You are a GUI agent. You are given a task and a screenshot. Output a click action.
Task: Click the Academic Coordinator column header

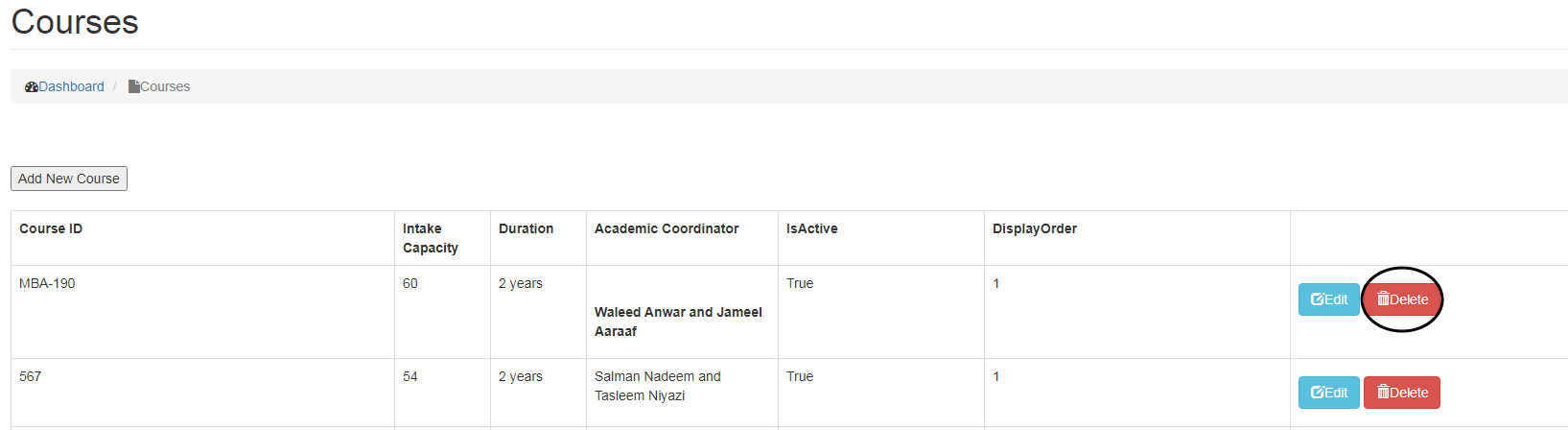point(667,228)
